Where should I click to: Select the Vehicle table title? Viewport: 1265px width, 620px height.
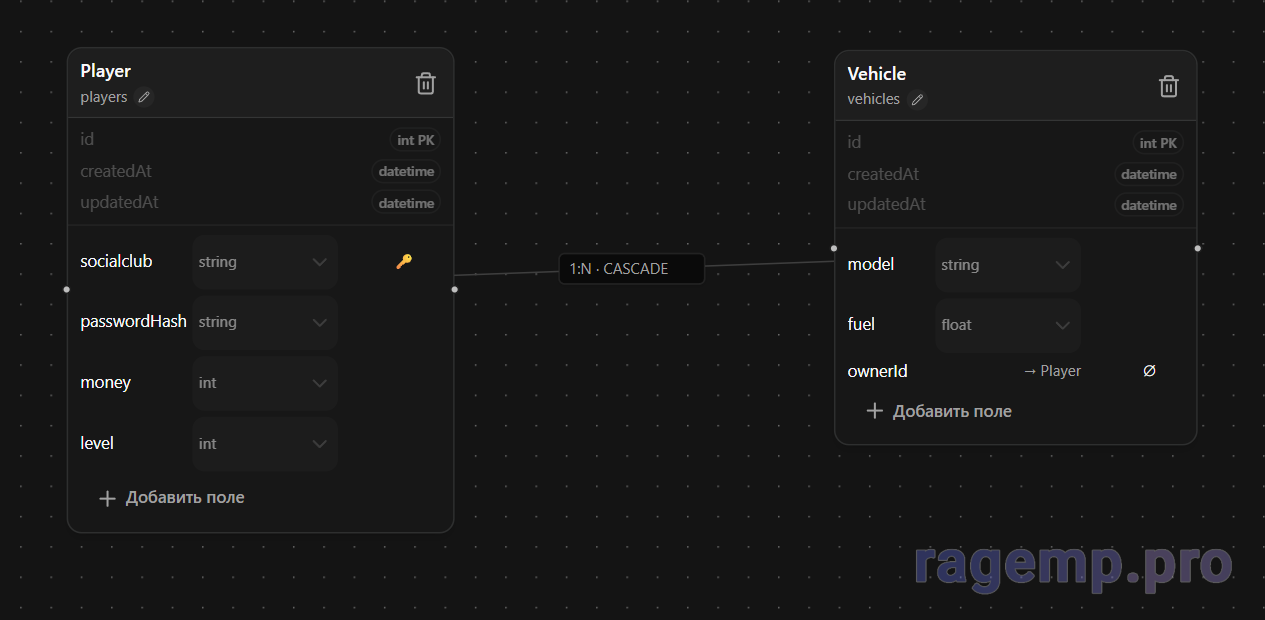click(x=876, y=74)
